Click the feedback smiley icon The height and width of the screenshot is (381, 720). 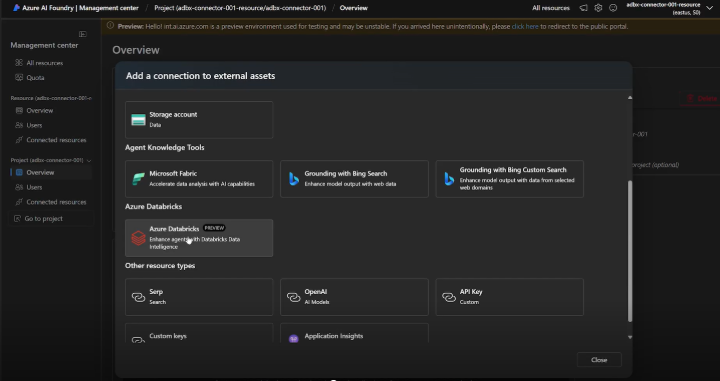click(x=613, y=8)
